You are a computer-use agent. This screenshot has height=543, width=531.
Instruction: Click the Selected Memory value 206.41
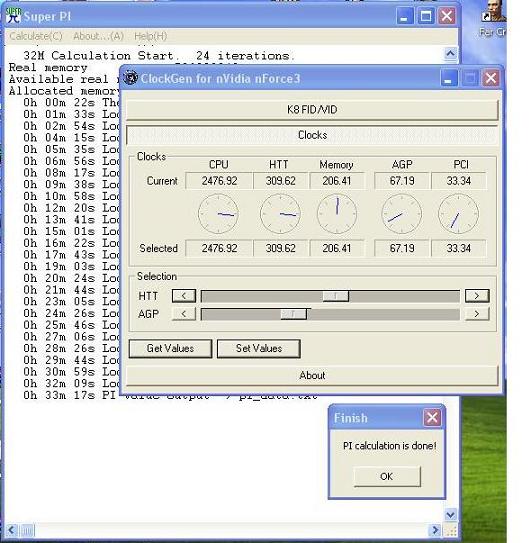pyautogui.click(x=337, y=248)
